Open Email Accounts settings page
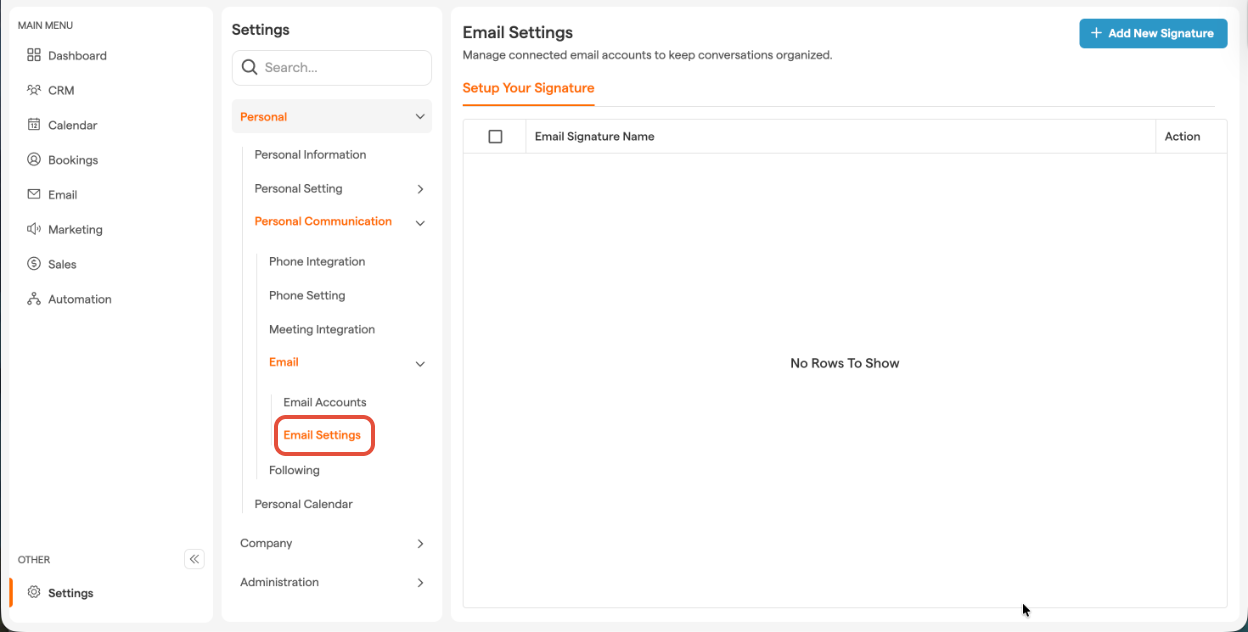The height and width of the screenshot is (632, 1248). point(325,402)
